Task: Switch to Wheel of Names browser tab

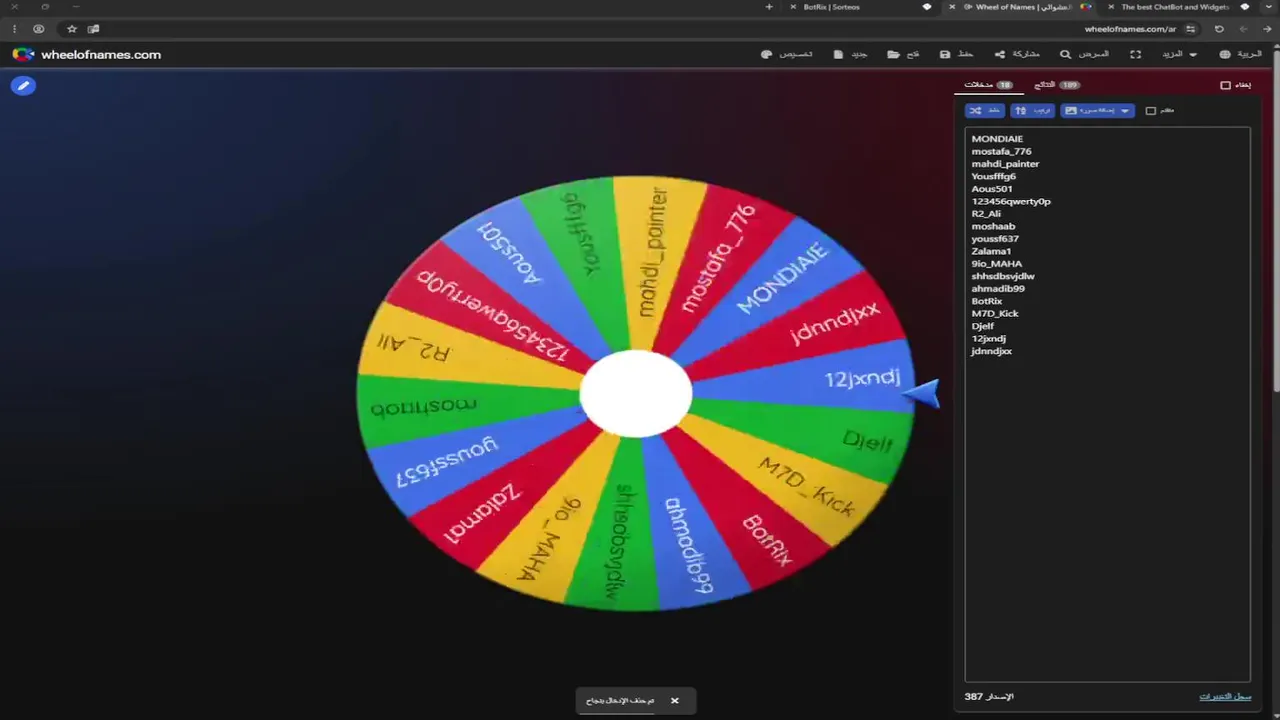Action: (1023, 7)
